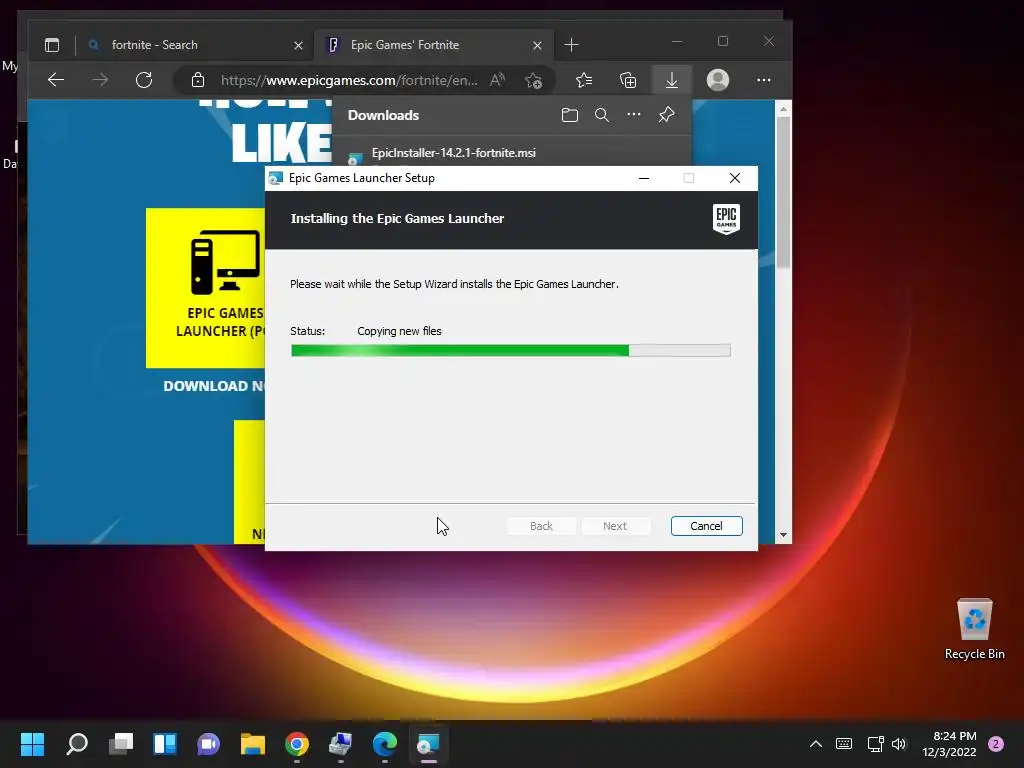Click the DOWNLOAD NOW link on webpage
The width and height of the screenshot is (1024, 768).
214,386
